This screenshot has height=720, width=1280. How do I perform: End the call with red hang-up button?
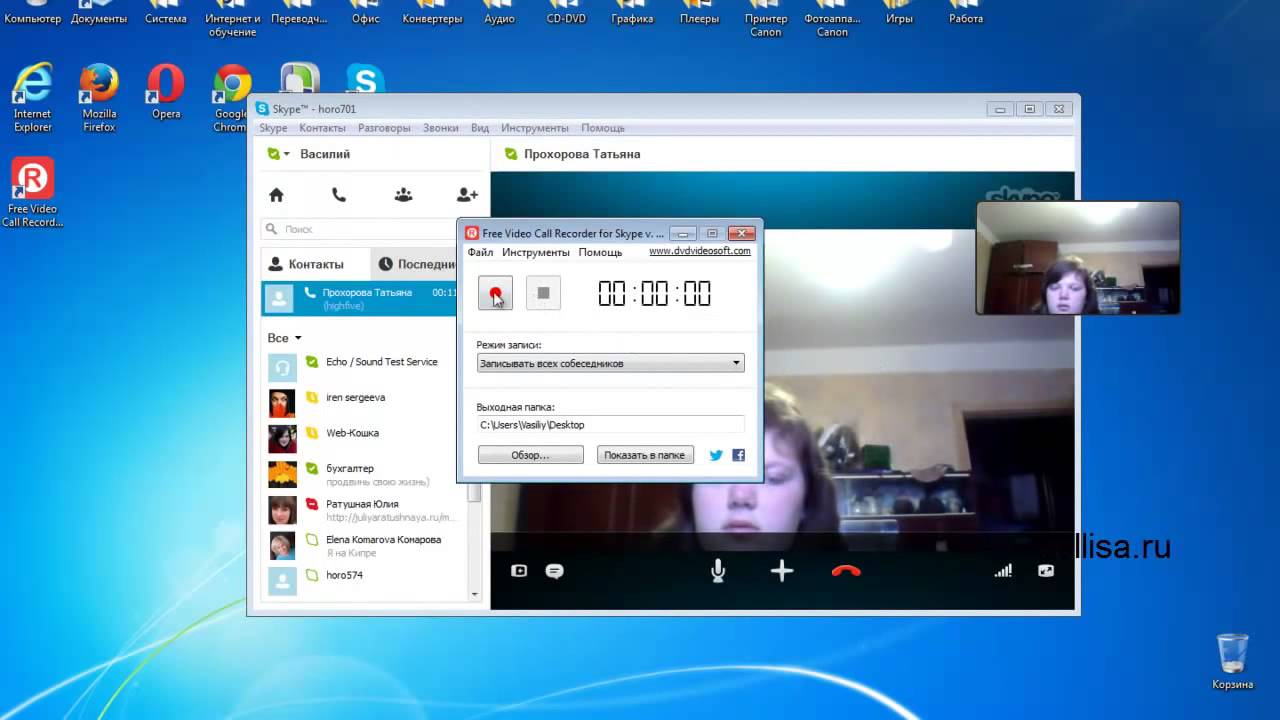pyautogui.click(x=846, y=571)
